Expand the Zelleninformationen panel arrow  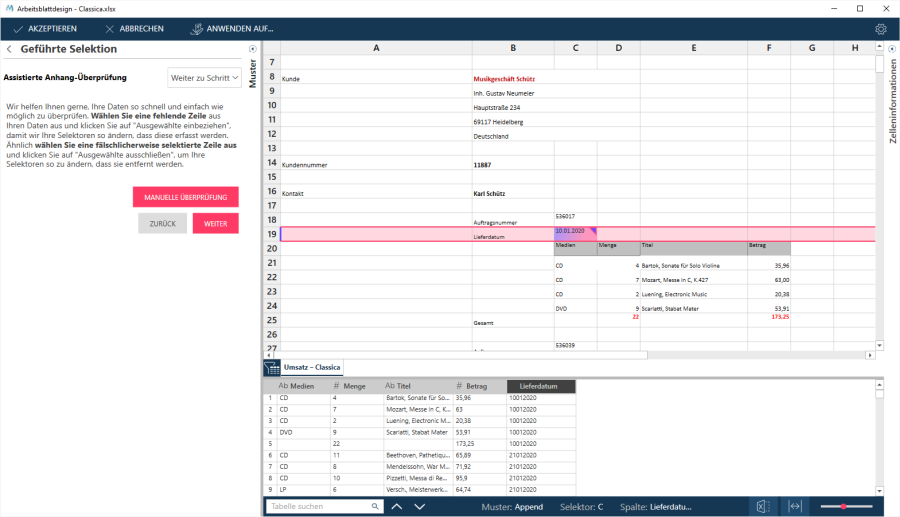tap(892, 49)
